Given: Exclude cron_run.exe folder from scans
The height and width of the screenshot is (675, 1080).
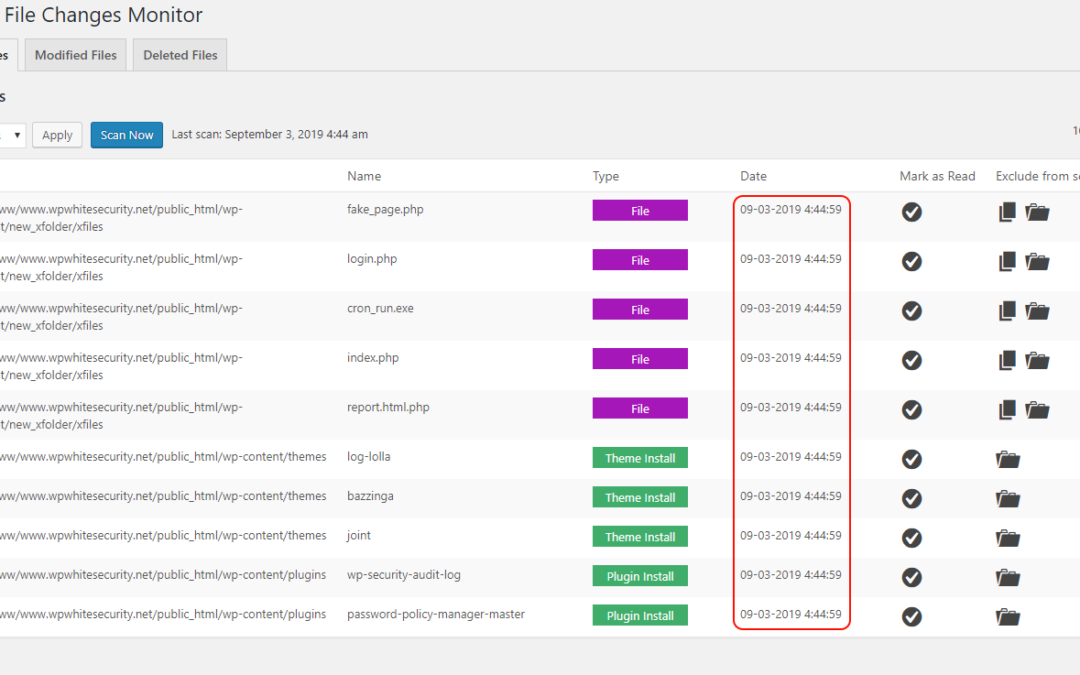Looking at the screenshot, I should (1037, 311).
